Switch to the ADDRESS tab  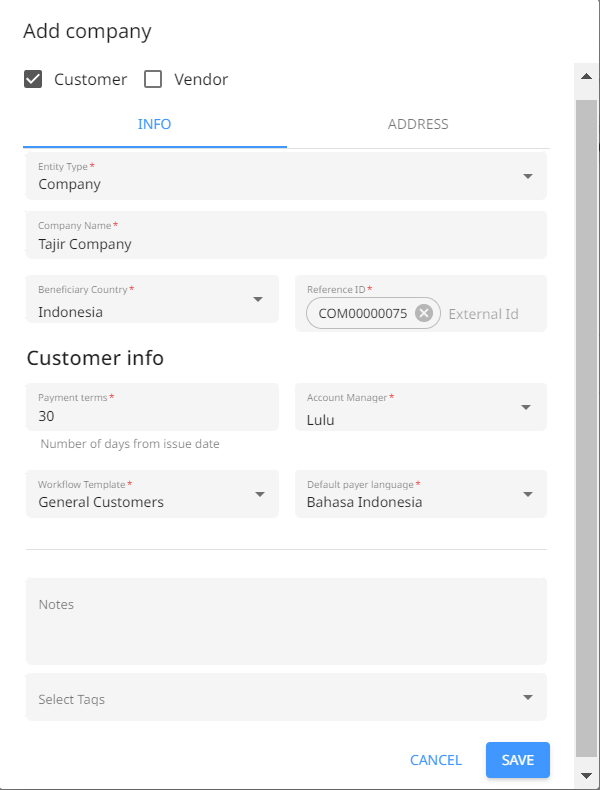[418, 124]
